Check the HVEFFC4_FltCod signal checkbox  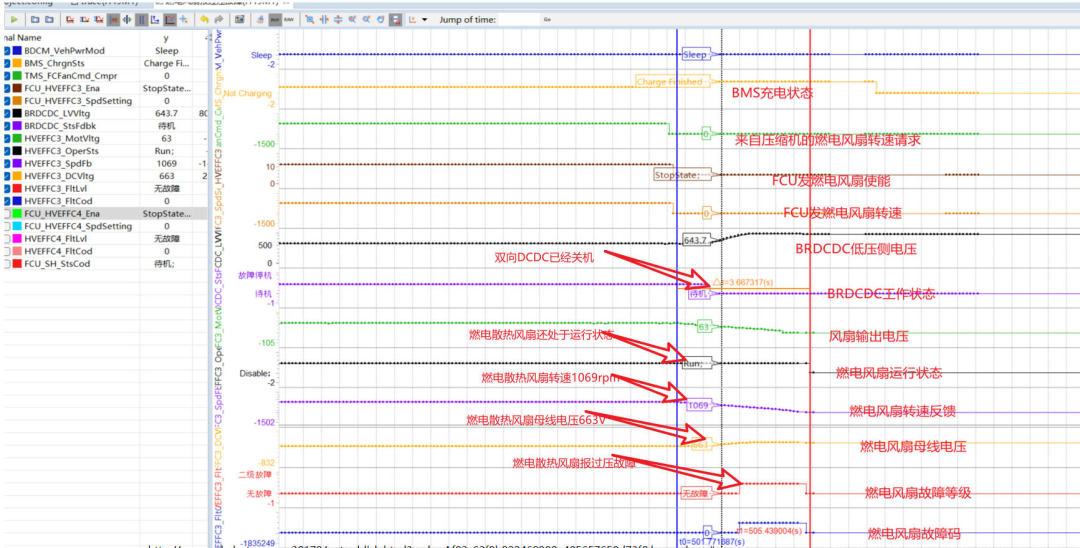pos(7,251)
